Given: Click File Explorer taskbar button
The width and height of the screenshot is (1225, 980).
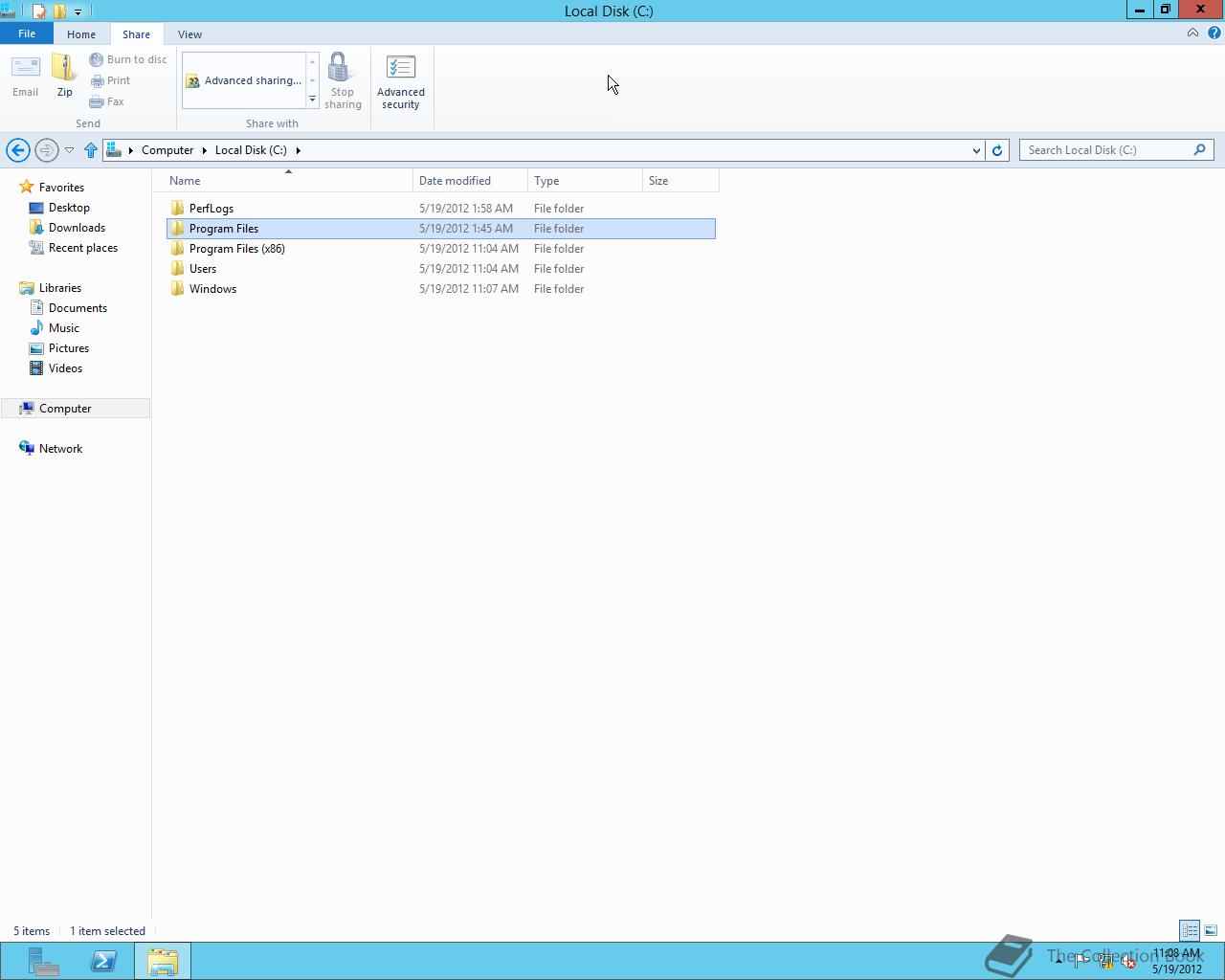Looking at the screenshot, I should pos(163,961).
